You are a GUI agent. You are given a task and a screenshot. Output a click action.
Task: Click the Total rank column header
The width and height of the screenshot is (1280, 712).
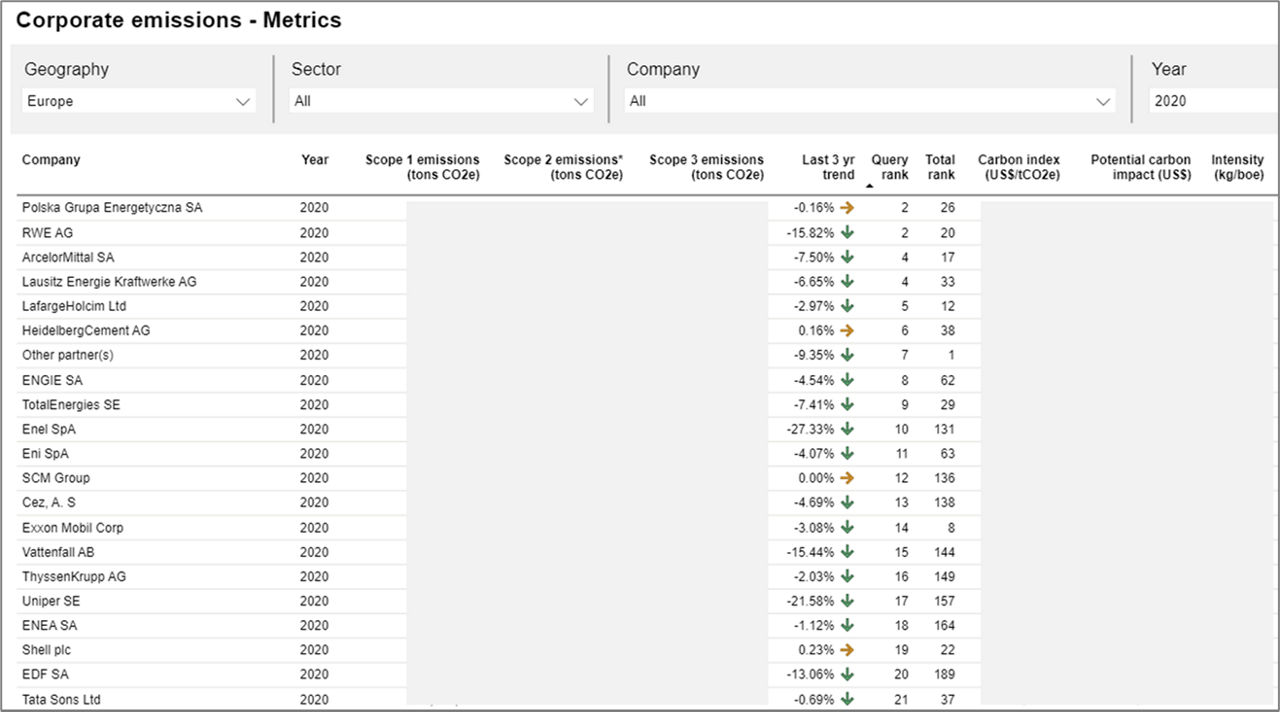pyautogui.click(x=940, y=167)
